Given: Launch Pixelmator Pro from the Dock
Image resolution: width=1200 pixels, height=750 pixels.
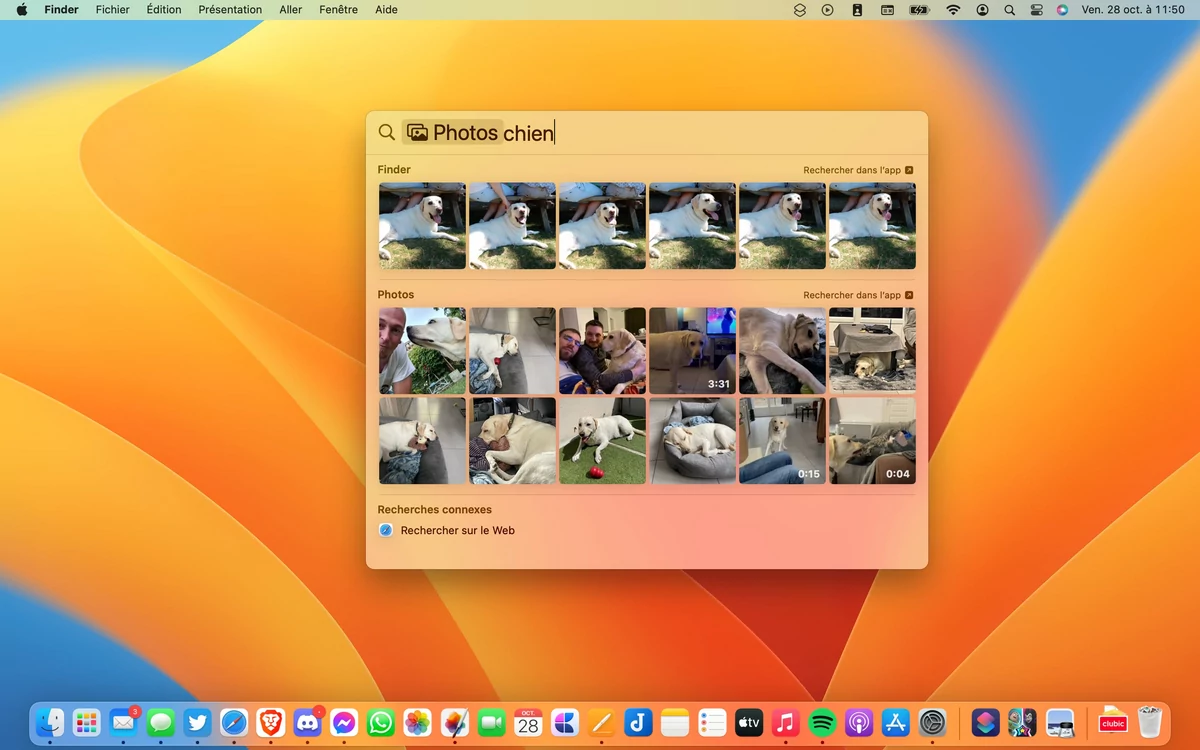Looking at the screenshot, I should coord(455,722).
